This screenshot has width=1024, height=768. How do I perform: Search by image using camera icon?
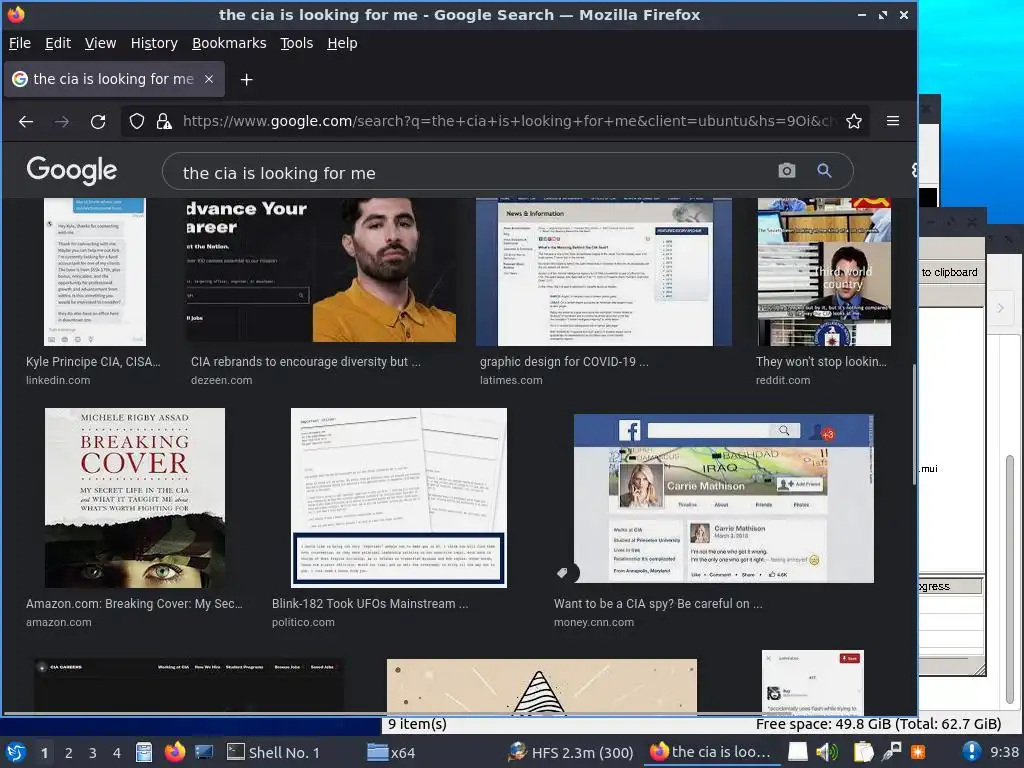(787, 171)
